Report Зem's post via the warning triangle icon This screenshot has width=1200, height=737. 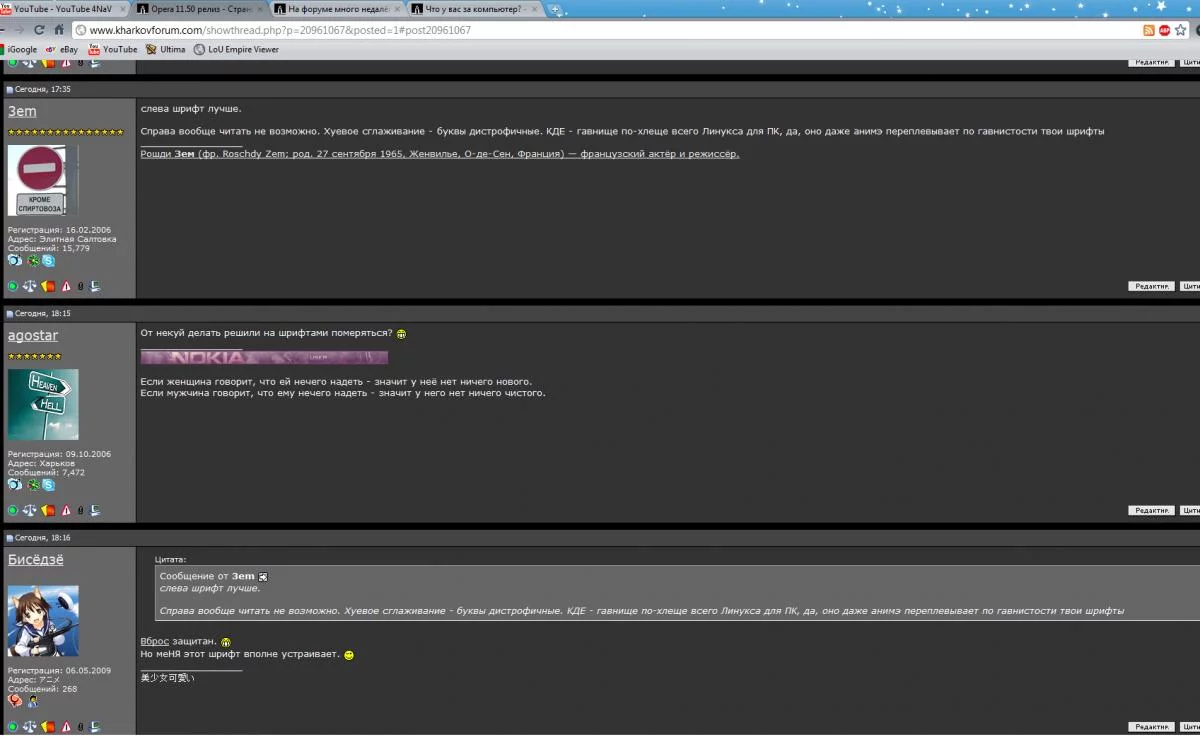(64, 285)
